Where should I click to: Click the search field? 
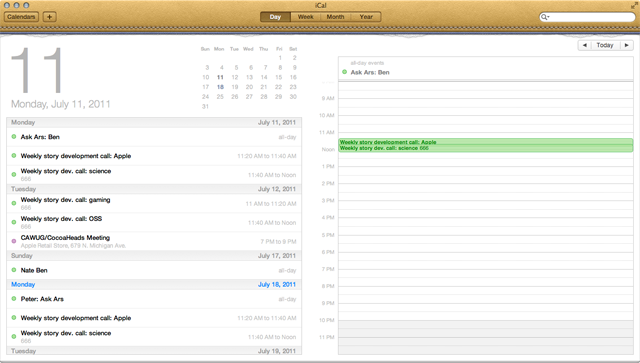pyautogui.click(x=588, y=17)
